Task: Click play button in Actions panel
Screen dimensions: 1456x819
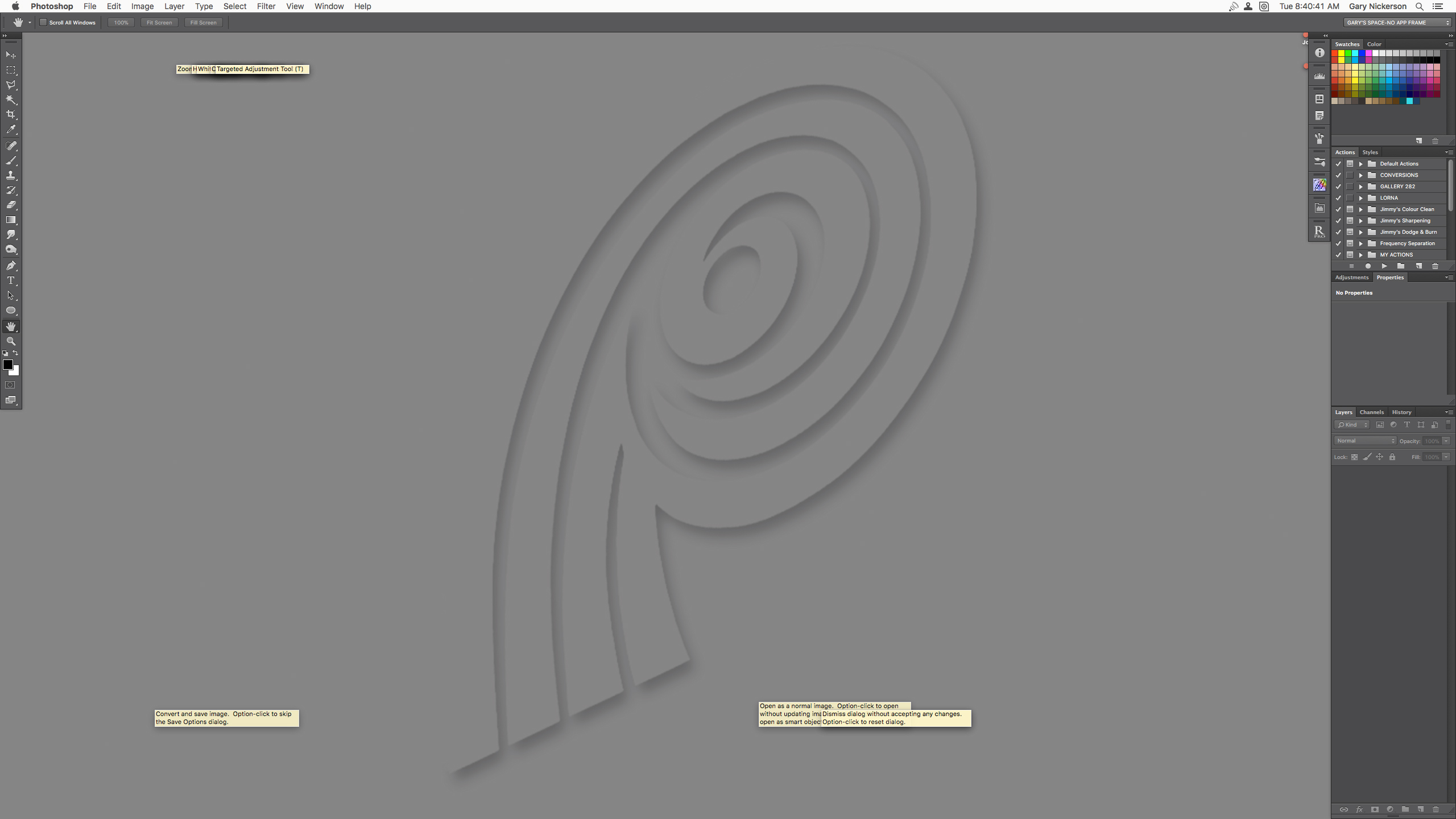Action: pos(1384,266)
